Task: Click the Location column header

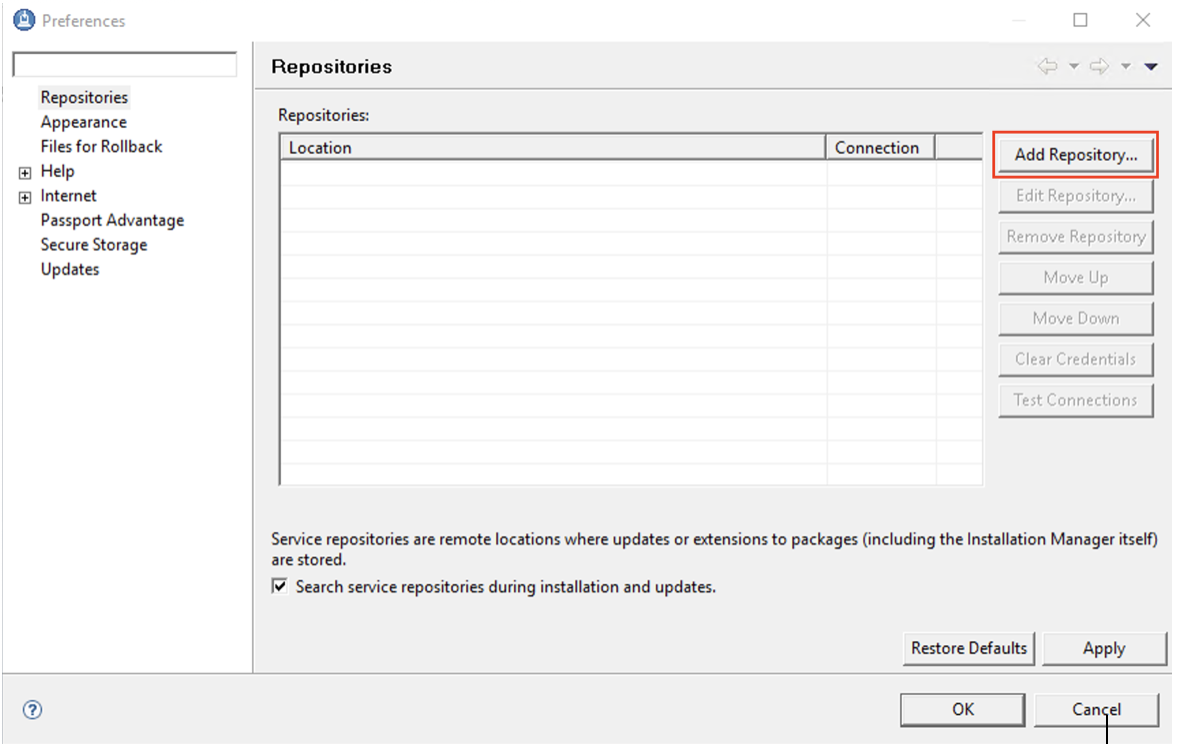Action: click(553, 148)
